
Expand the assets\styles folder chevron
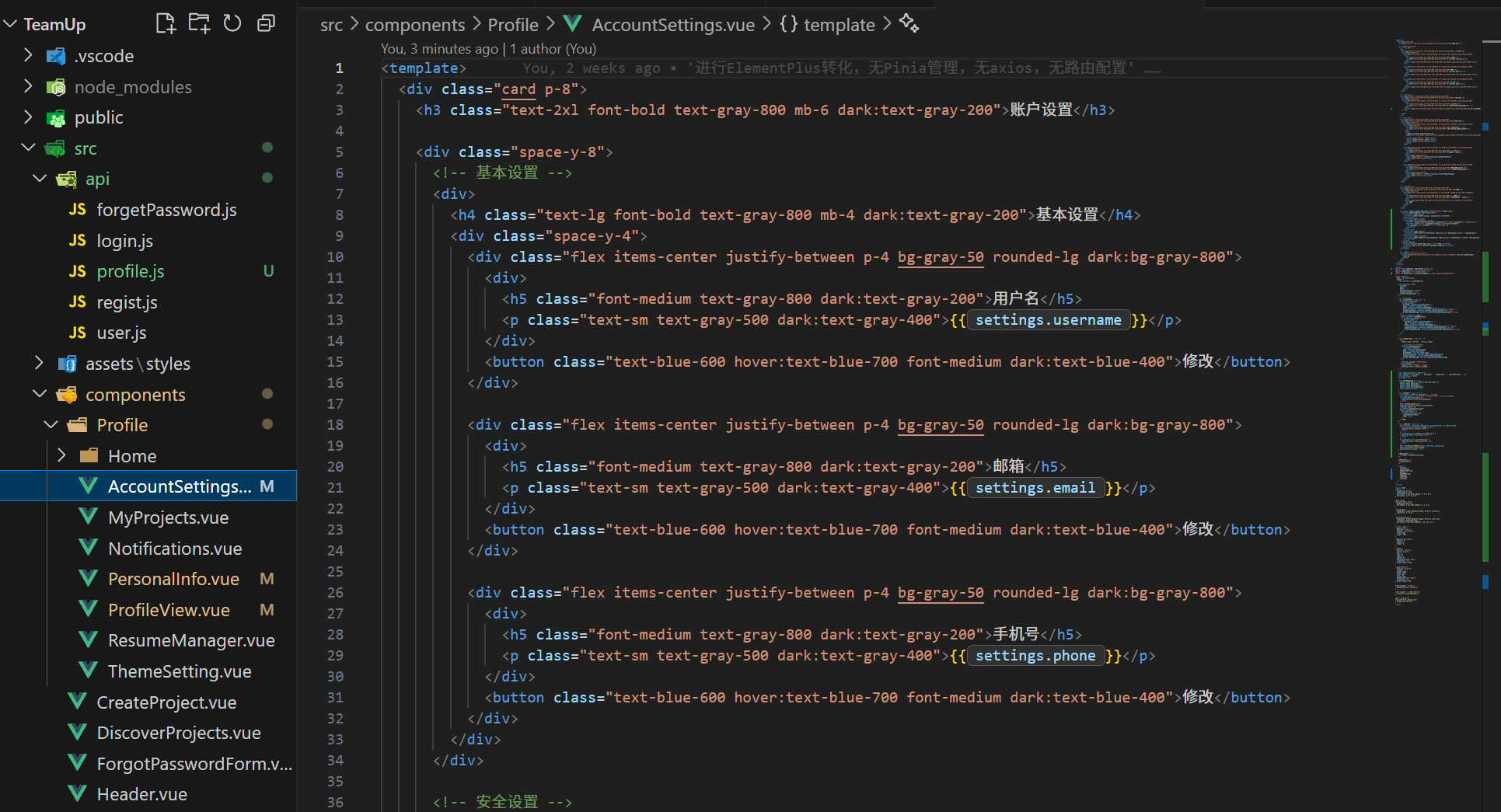[40, 364]
